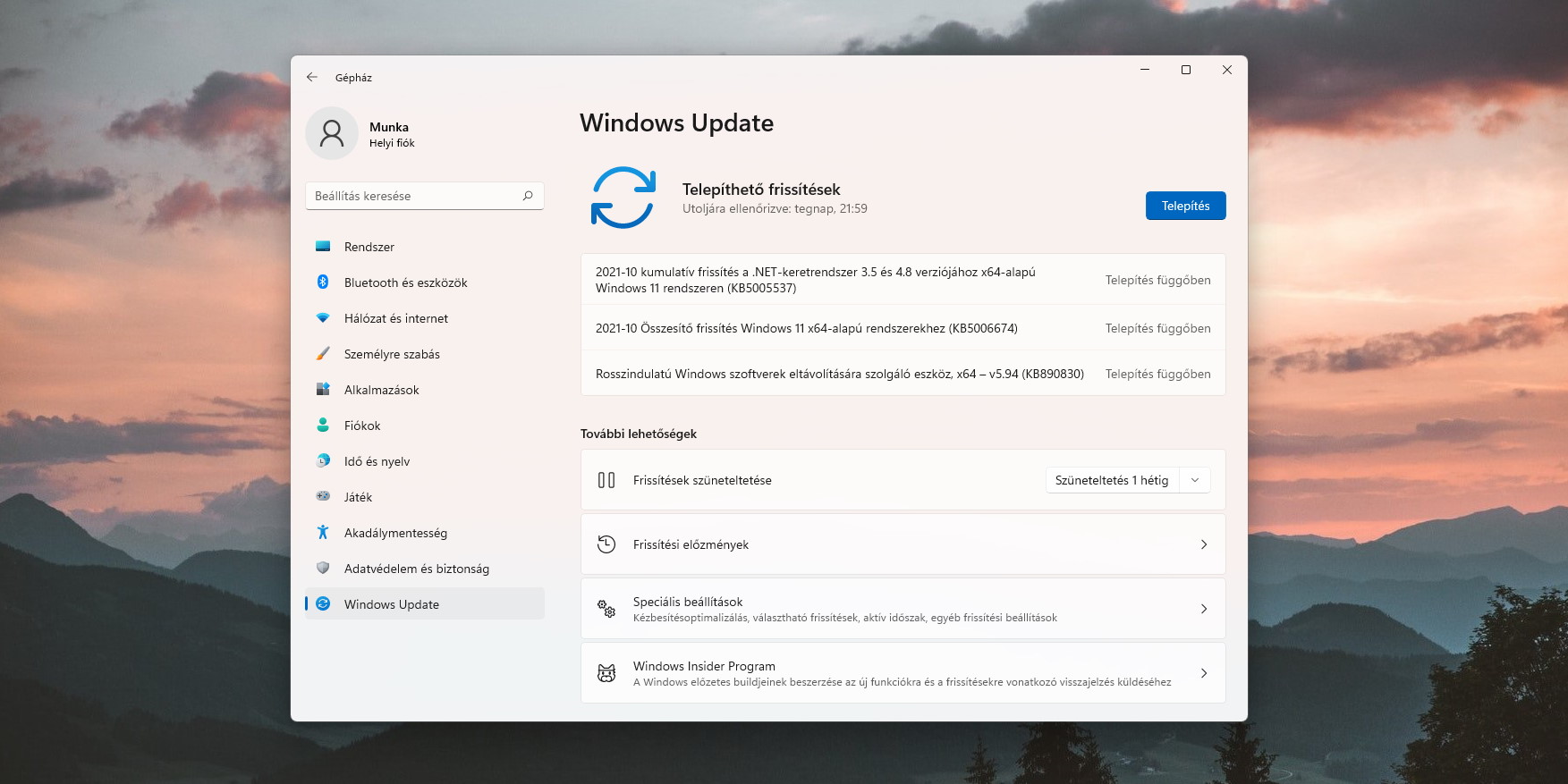Minimize the Gépház window

pyautogui.click(x=1145, y=70)
